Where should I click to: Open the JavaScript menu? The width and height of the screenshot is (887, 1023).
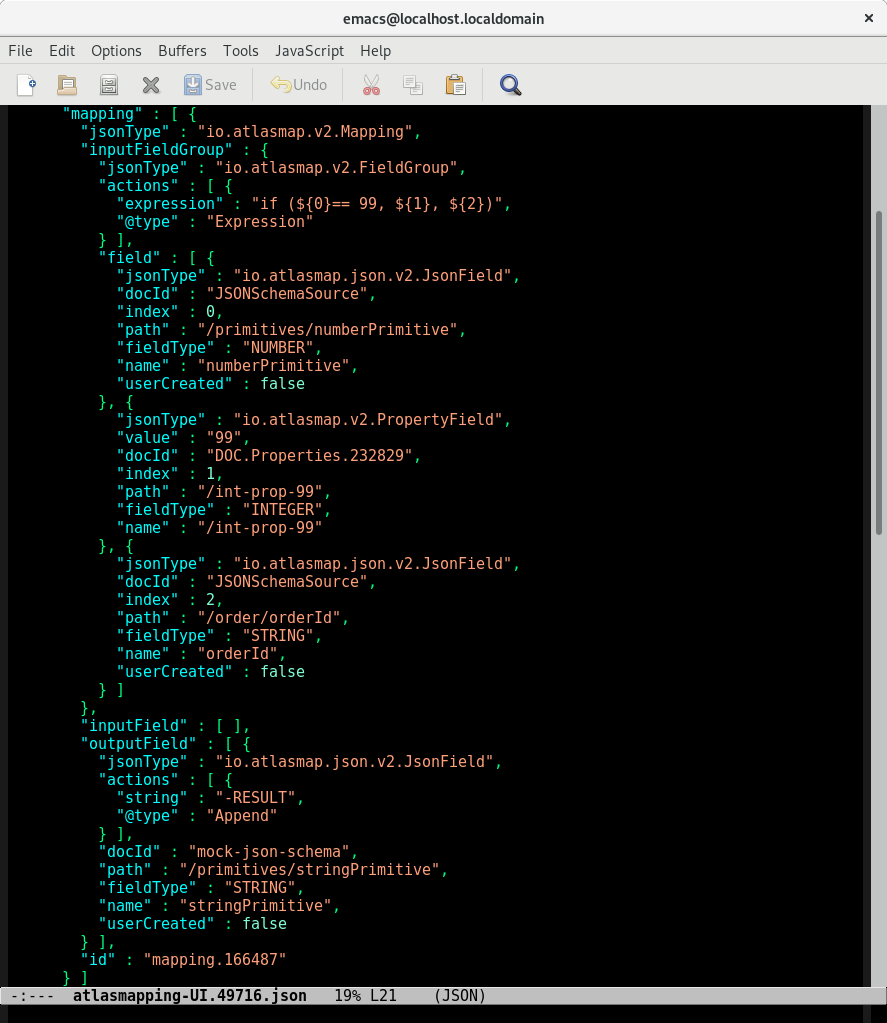coord(309,50)
